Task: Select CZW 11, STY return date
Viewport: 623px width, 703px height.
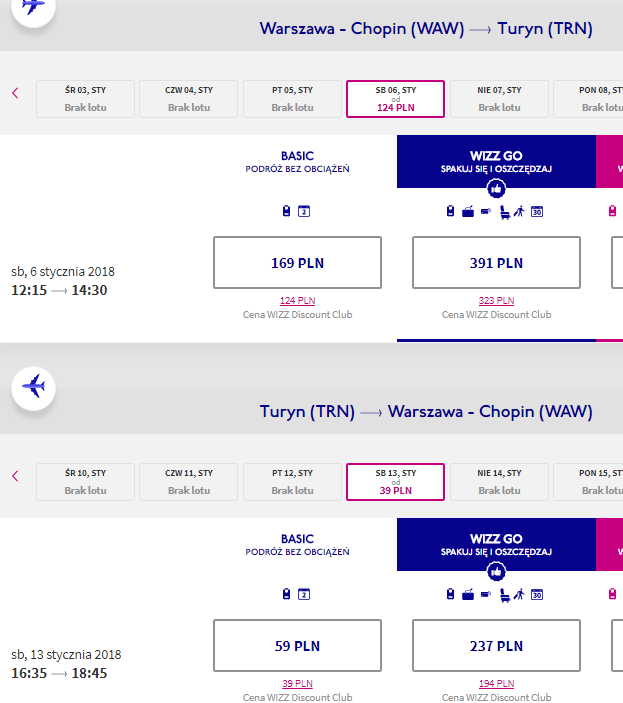Action: pos(189,482)
